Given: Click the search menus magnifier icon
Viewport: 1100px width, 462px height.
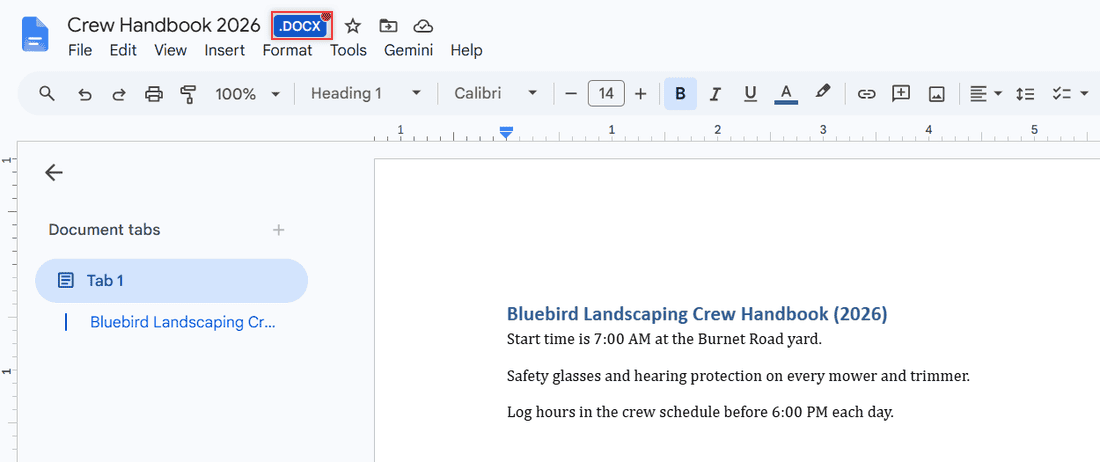Looking at the screenshot, I should (x=47, y=94).
